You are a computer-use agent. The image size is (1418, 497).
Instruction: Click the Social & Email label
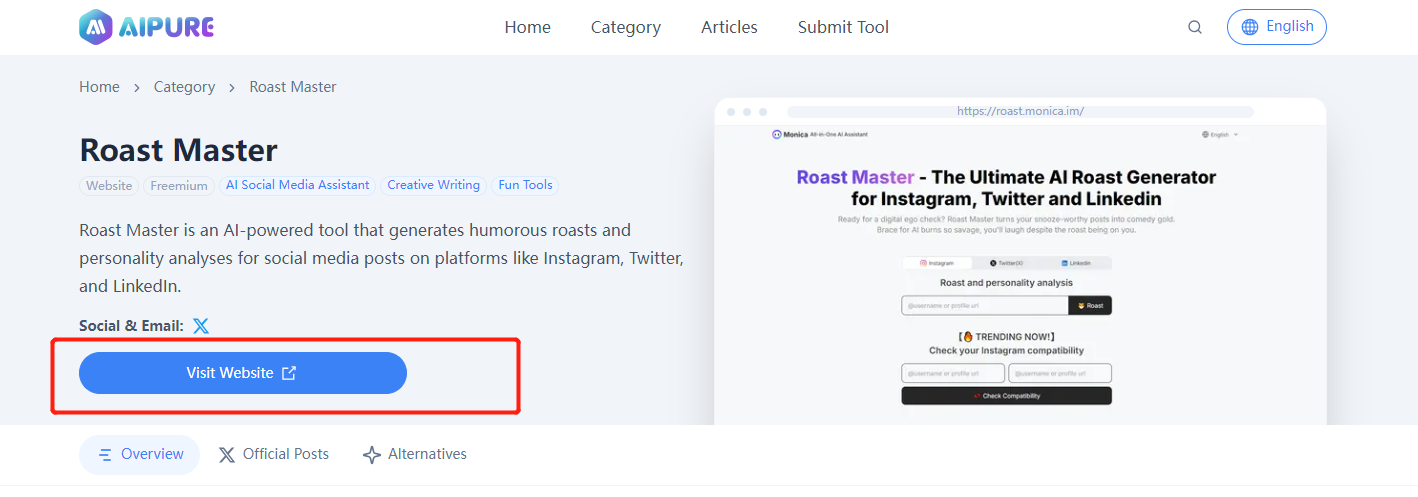[x=131, y=326]
